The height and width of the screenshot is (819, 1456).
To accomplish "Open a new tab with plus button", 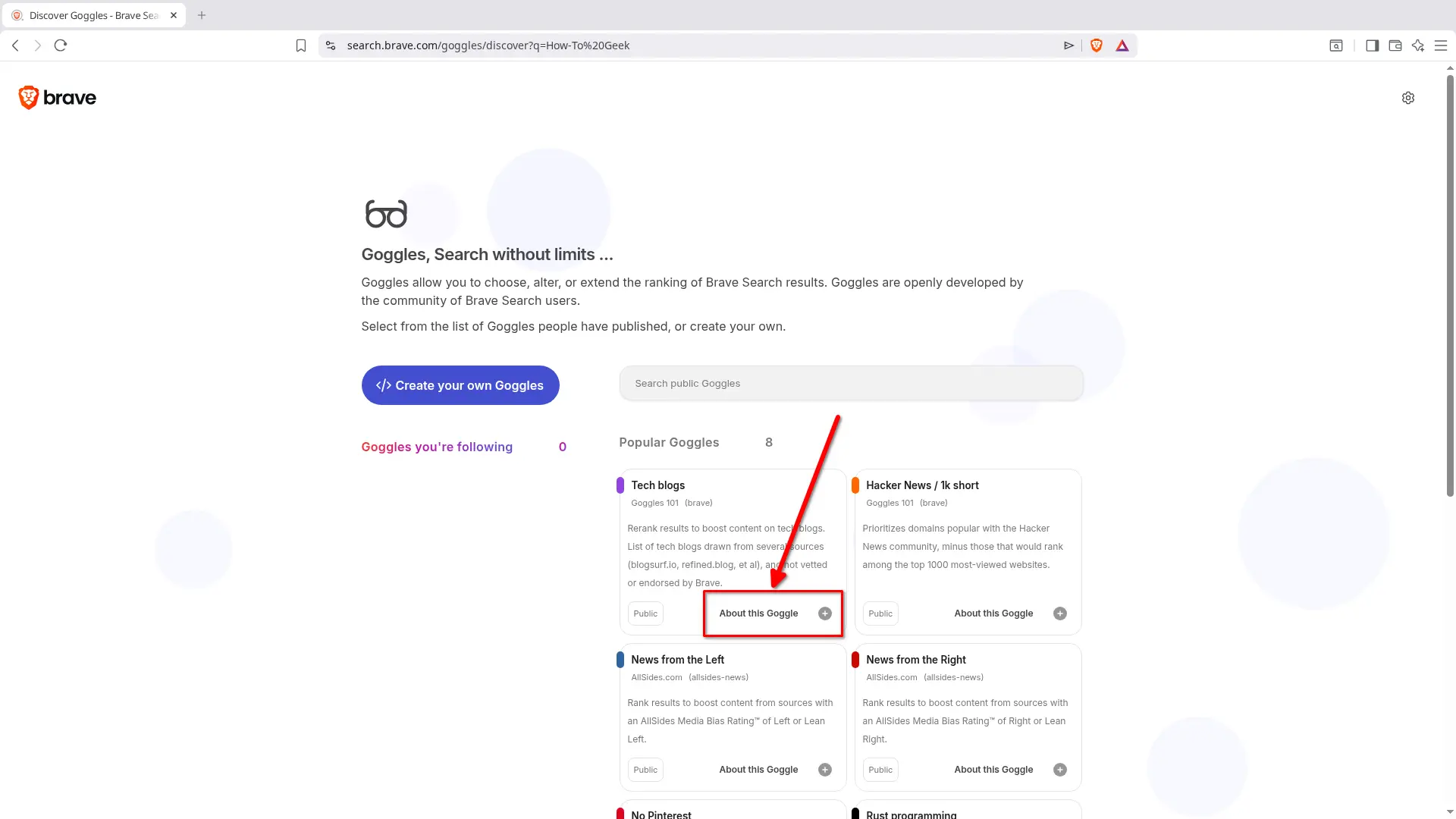I will (202, 15).
